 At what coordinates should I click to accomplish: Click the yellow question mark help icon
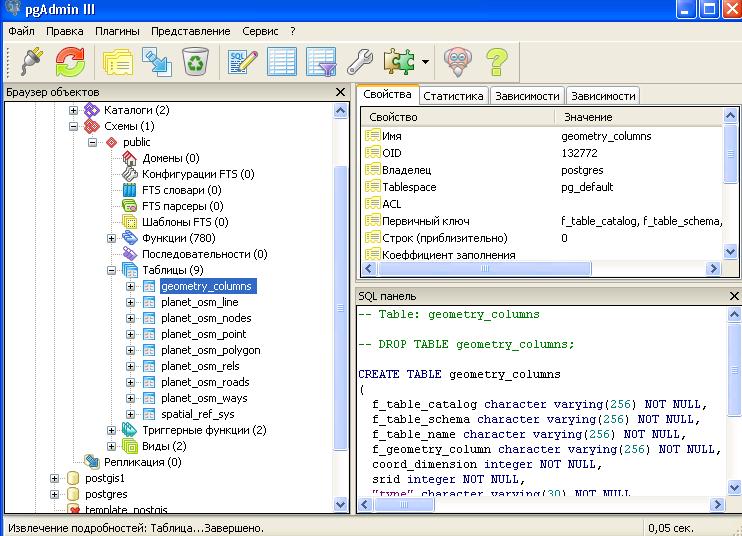tap(497, 62)
